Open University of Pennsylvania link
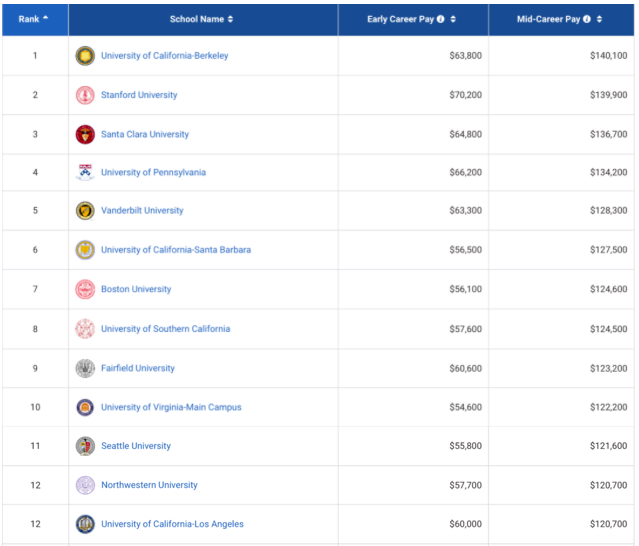Viewport: 639px width, 546px height. tap(153, 172)
